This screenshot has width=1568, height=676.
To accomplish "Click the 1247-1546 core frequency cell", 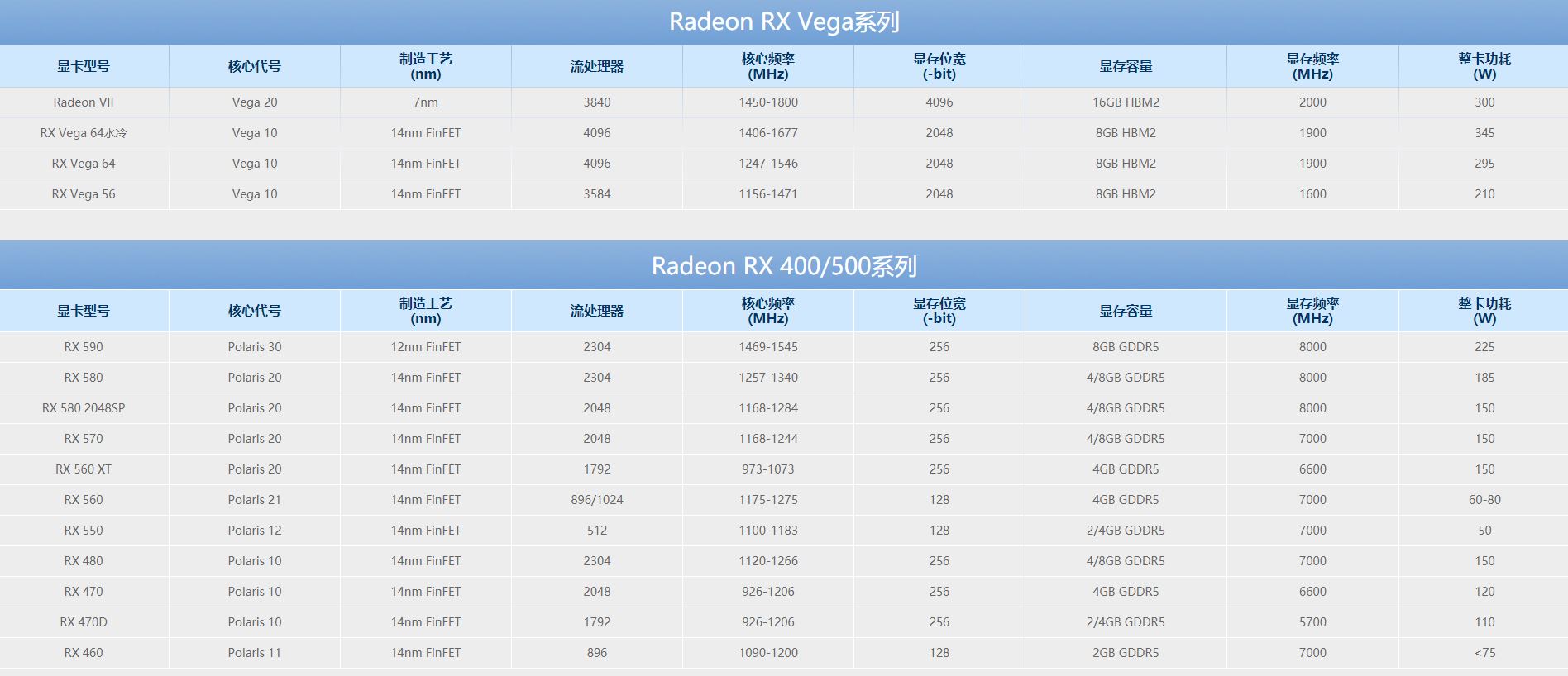I will tap(768, 164).
